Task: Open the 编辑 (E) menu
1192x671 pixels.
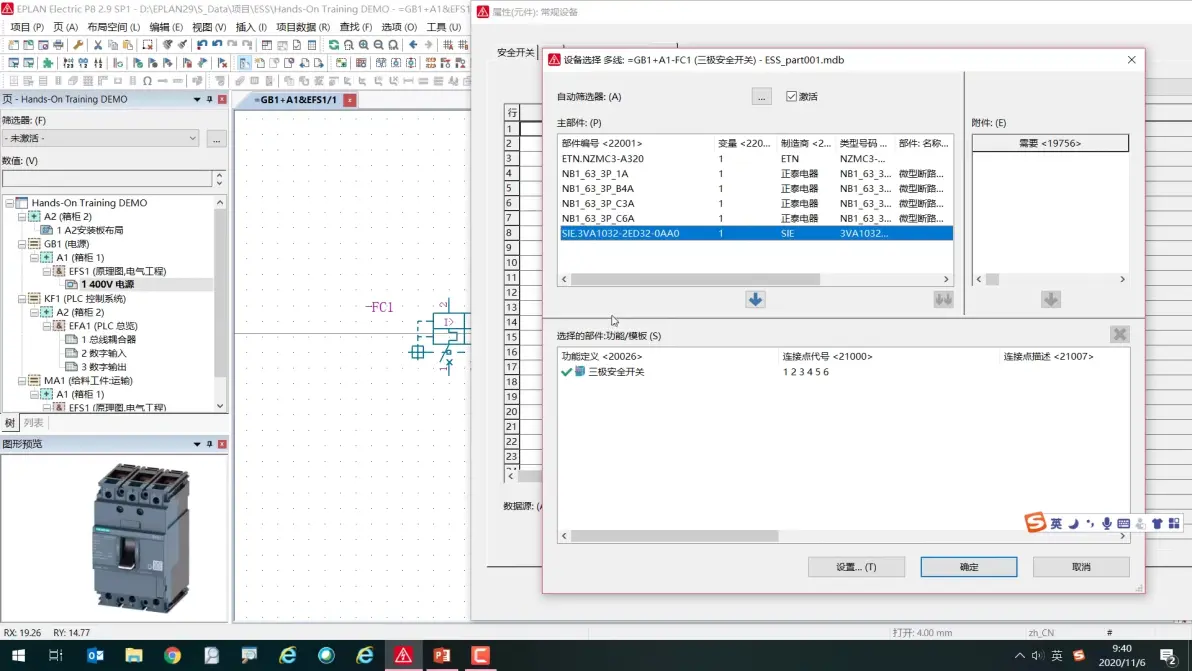Action: 165,27
